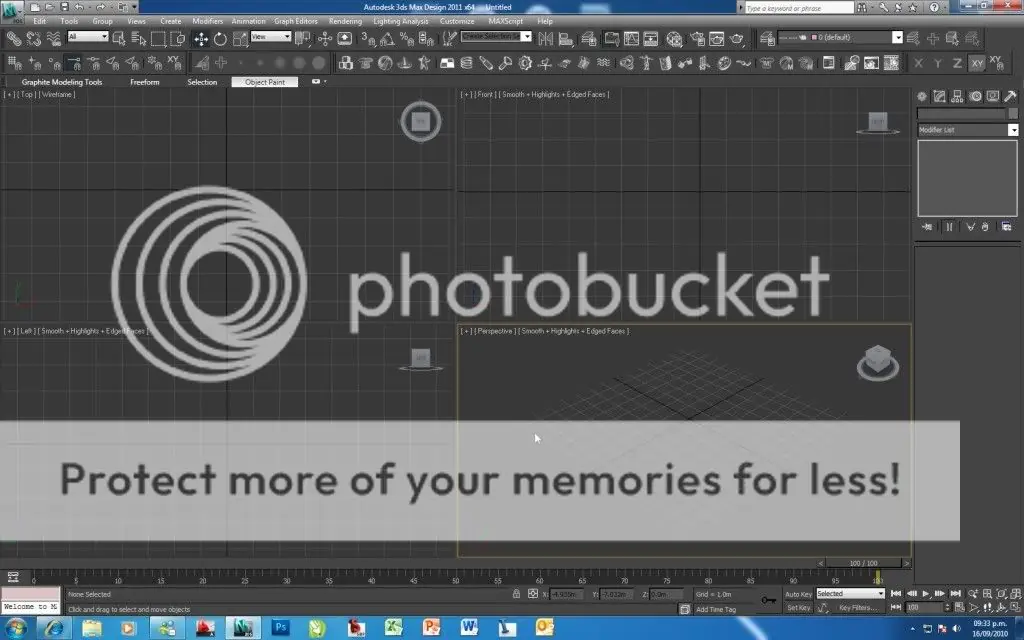Open the Render Setup teapot icon

point(697,39)
